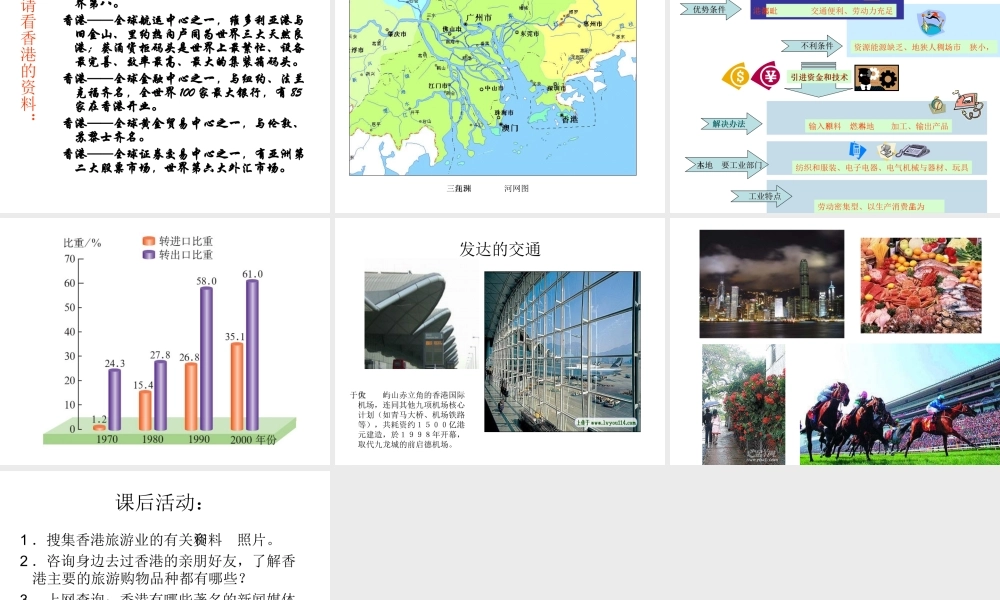
Task: Click the vertical red 请看香港的资料 title
Action: (28, 61)
